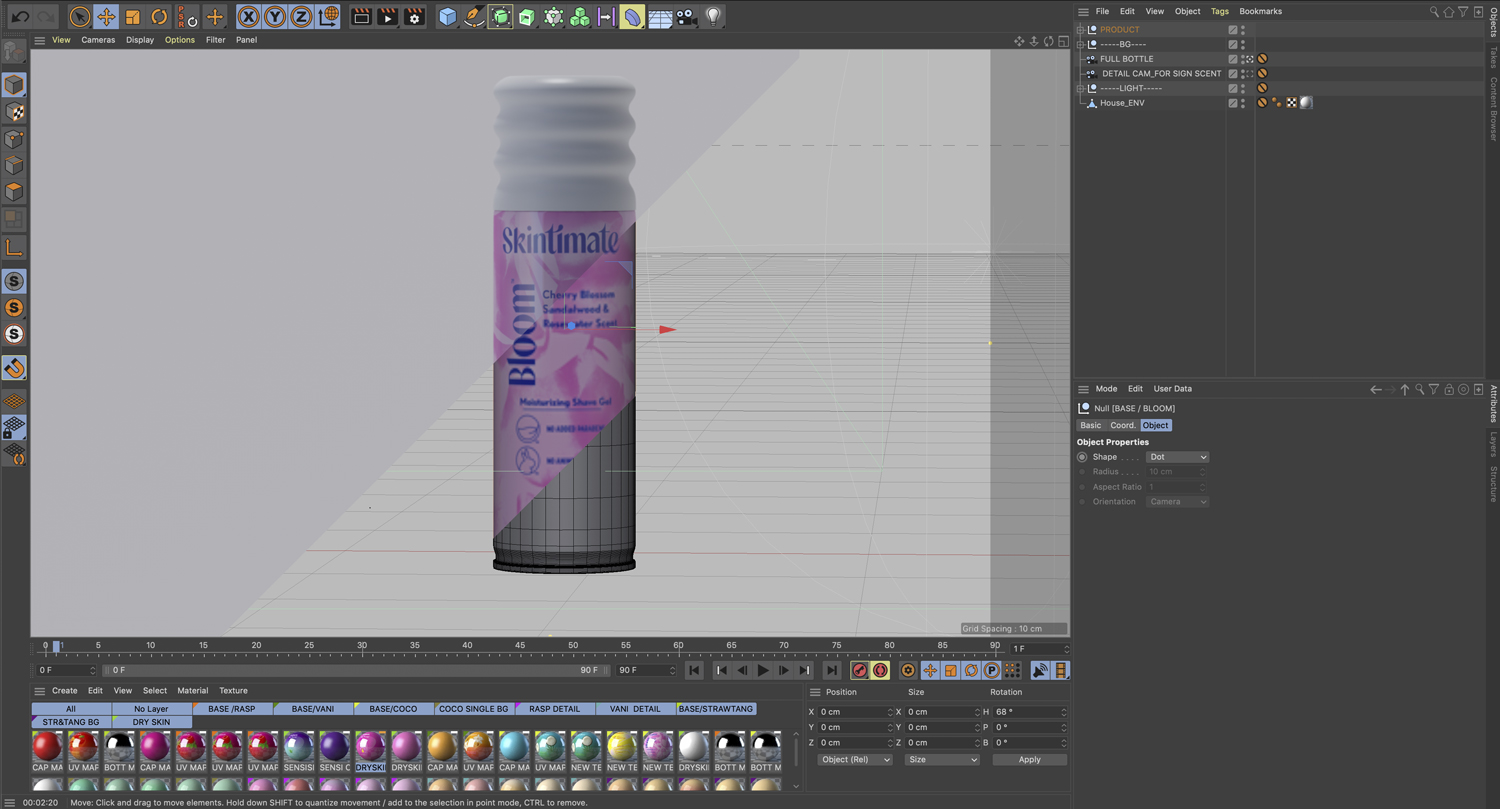
Task: Open the Object (Rel) coordinate dropdown
Action: (854, 760)
